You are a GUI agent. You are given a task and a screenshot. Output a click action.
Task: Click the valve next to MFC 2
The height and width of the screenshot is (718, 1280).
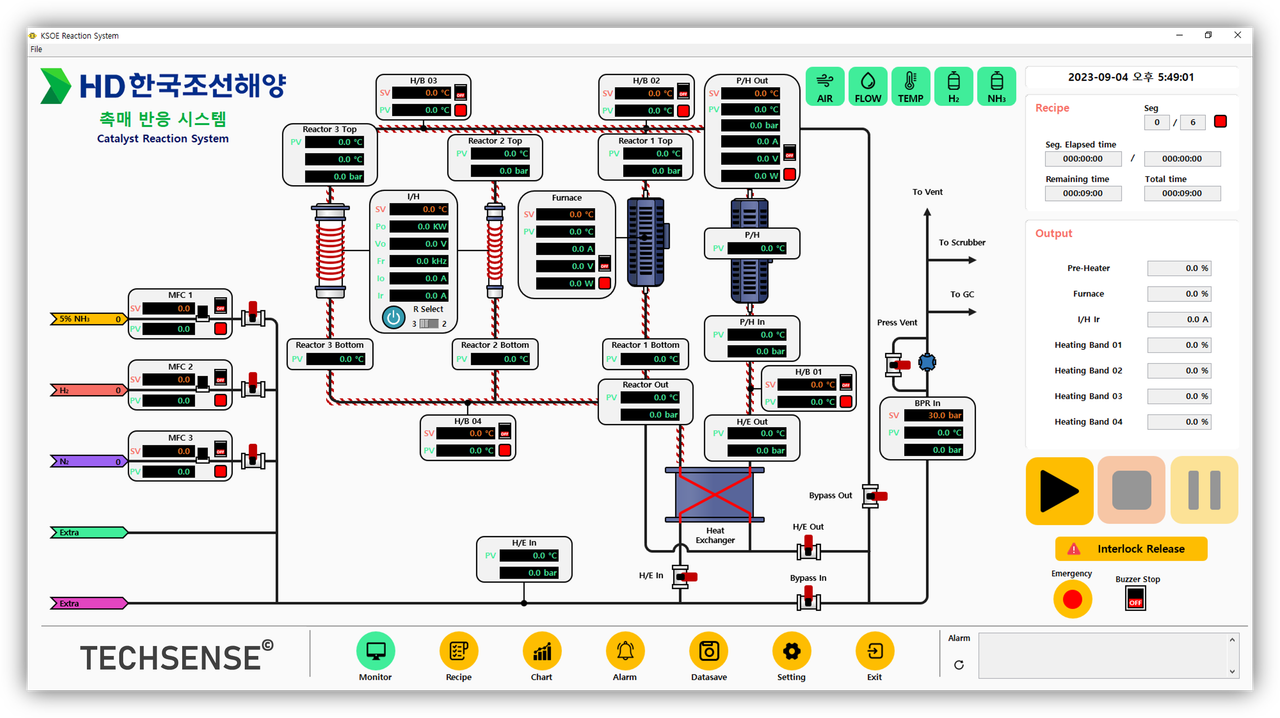click(x=253, y=386)
